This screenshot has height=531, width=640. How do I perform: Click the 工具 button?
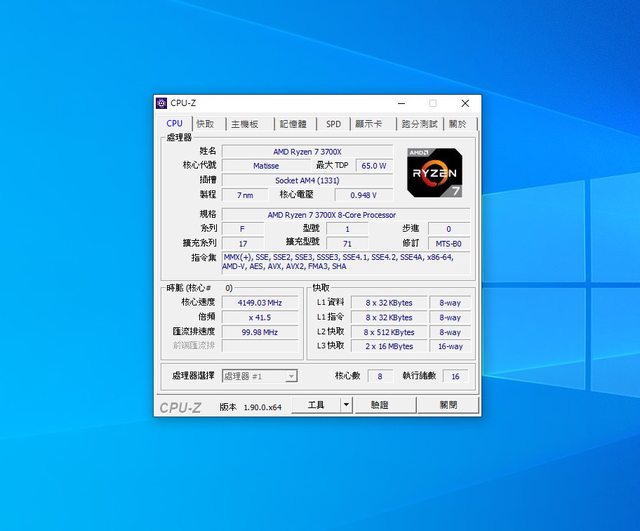tap(316, 405)
